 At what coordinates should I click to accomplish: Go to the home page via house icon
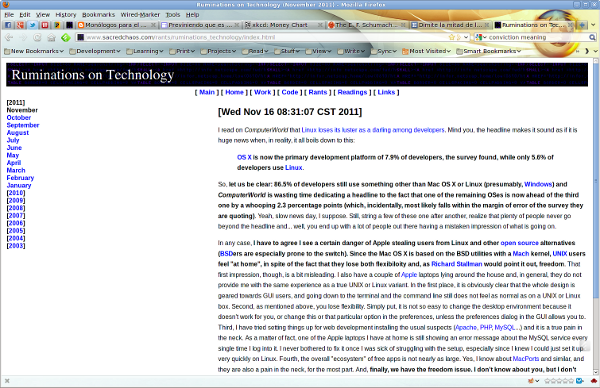point(51,37)
